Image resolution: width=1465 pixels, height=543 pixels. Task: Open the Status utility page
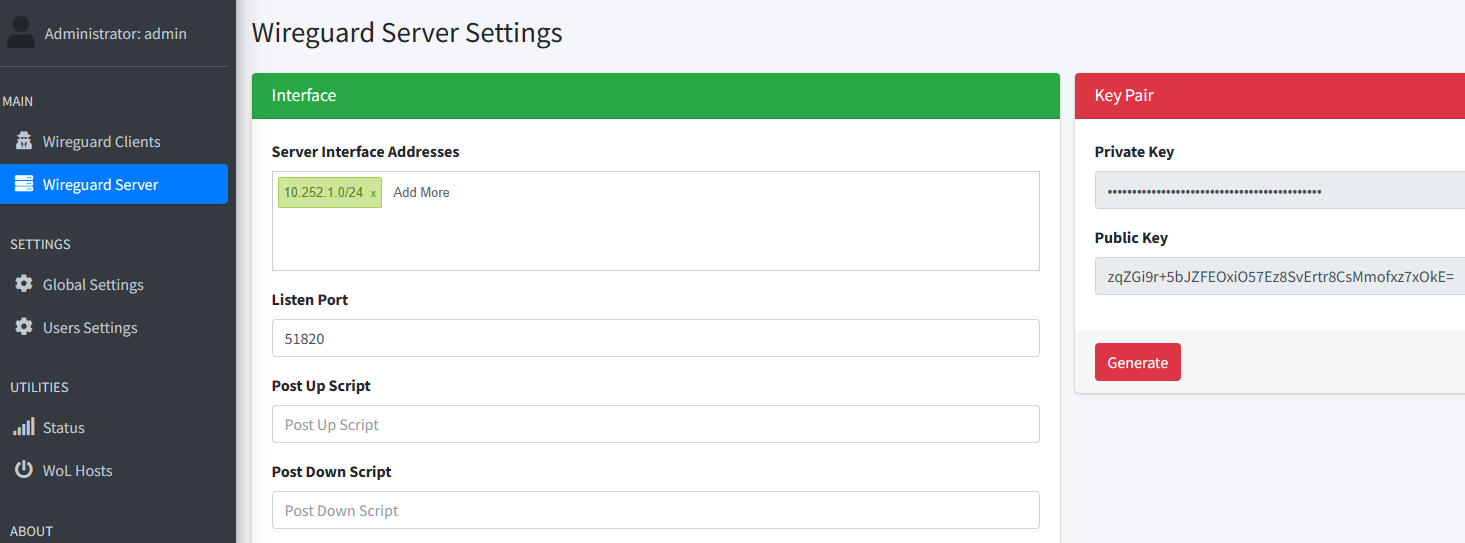click(64, 428)
